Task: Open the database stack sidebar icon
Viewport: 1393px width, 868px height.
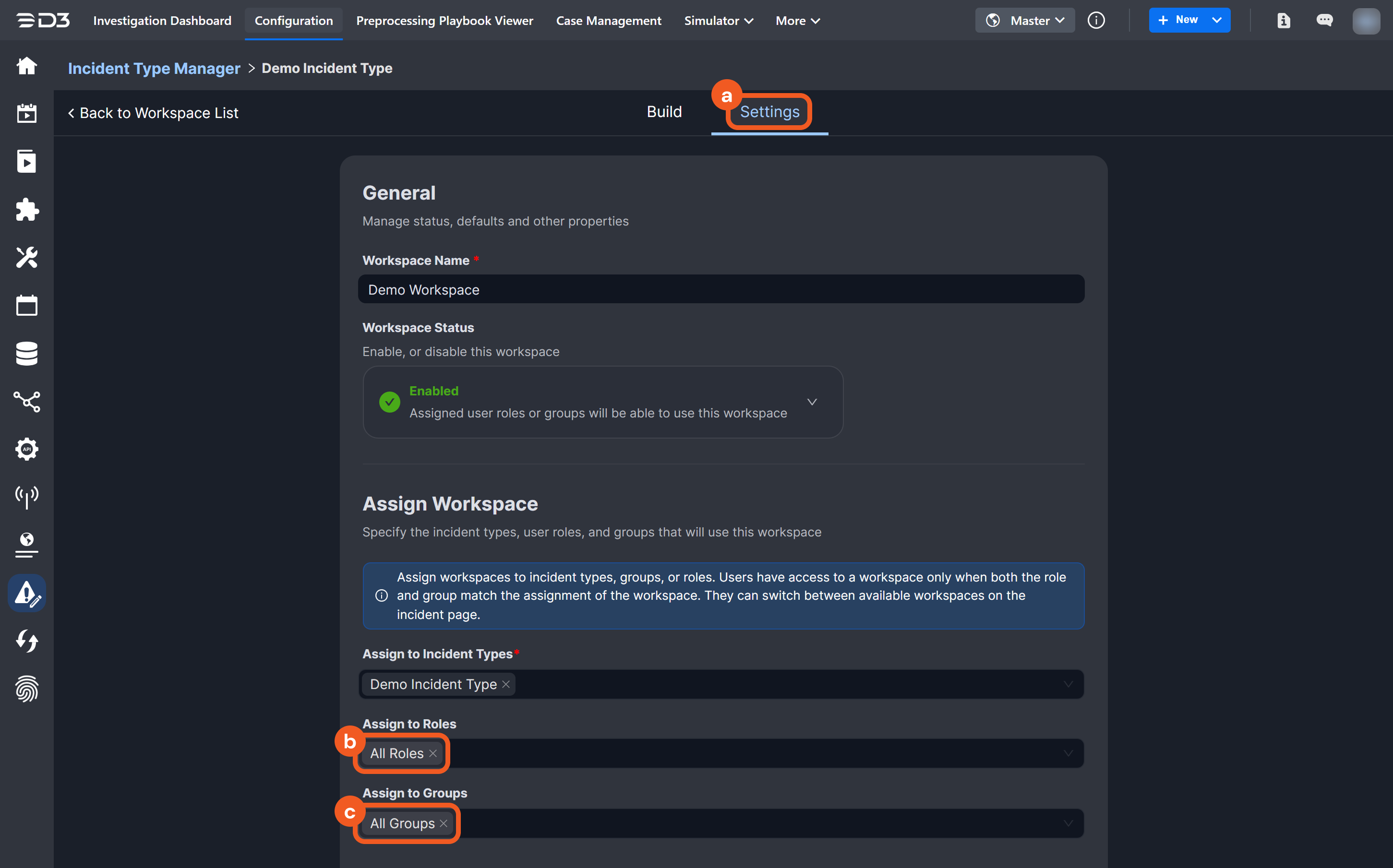Action: (26, 353)
